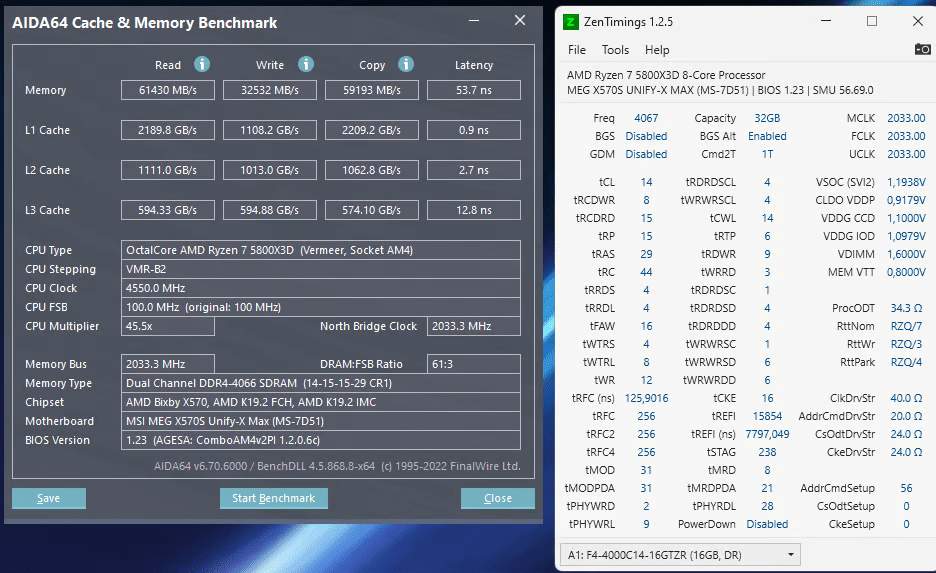The width and height of the screenshot is (936, 573).
Task: Open the Help menu in ZenTimings
Action: [657, 50]
